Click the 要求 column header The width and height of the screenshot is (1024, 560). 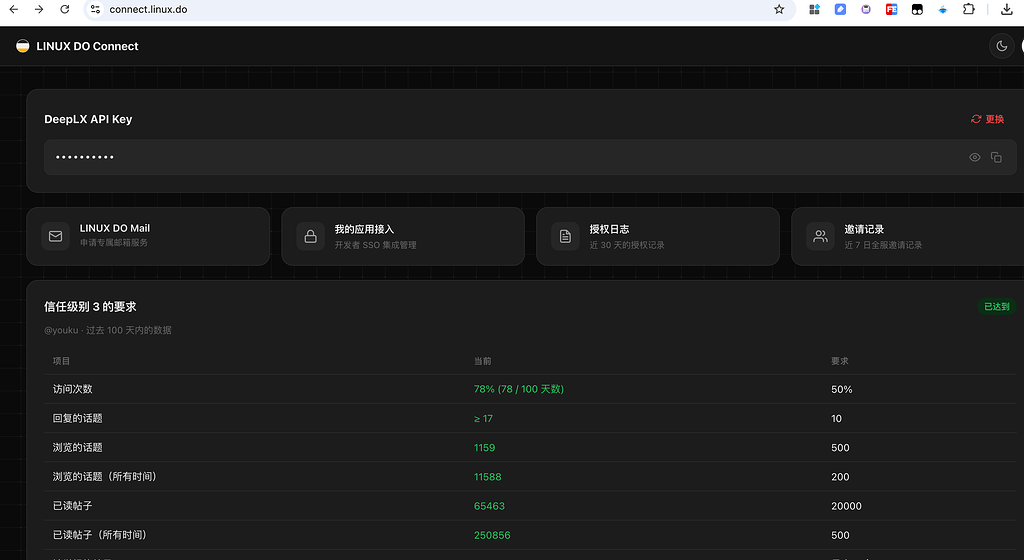pos(840,361)
